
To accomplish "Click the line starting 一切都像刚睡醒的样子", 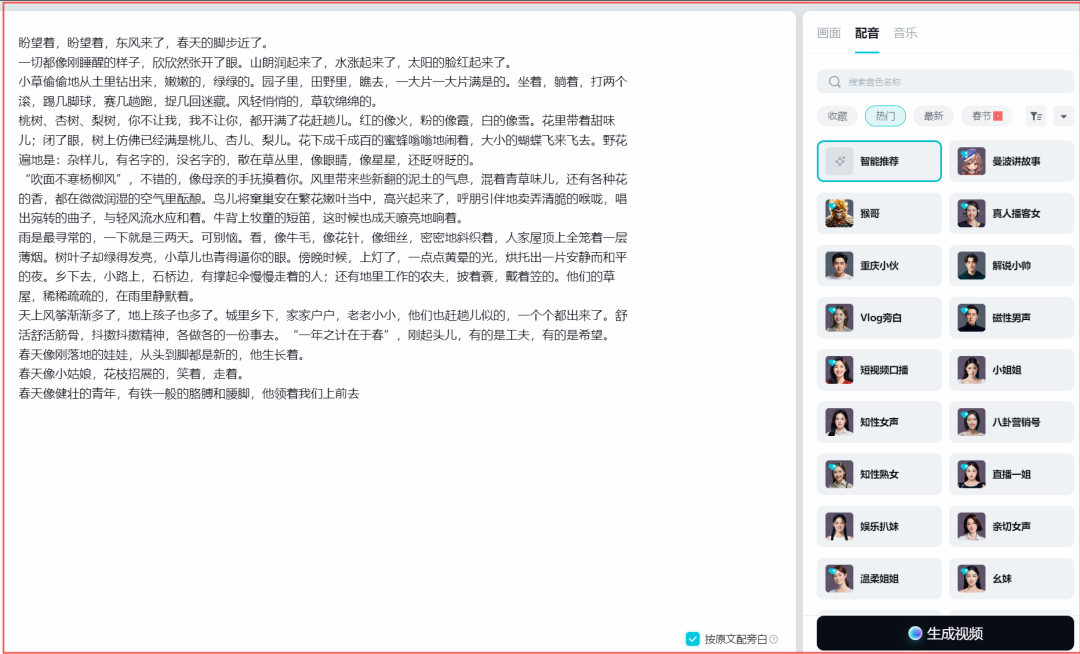I will click(266, 63).
